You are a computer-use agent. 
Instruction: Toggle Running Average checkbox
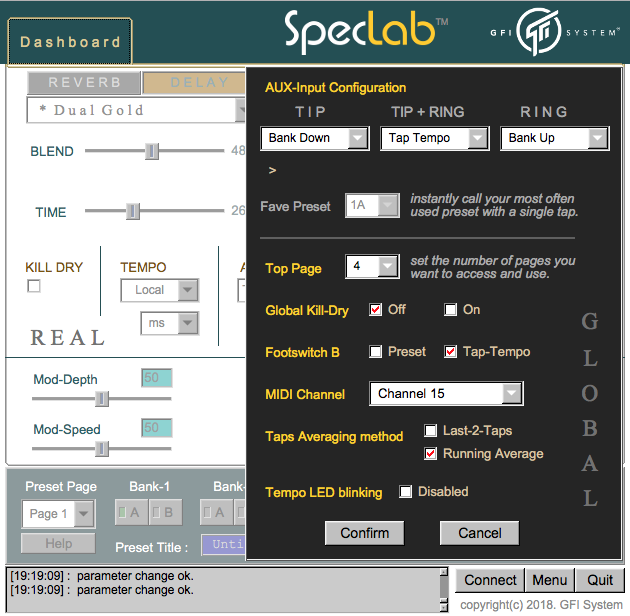[431, 454]
